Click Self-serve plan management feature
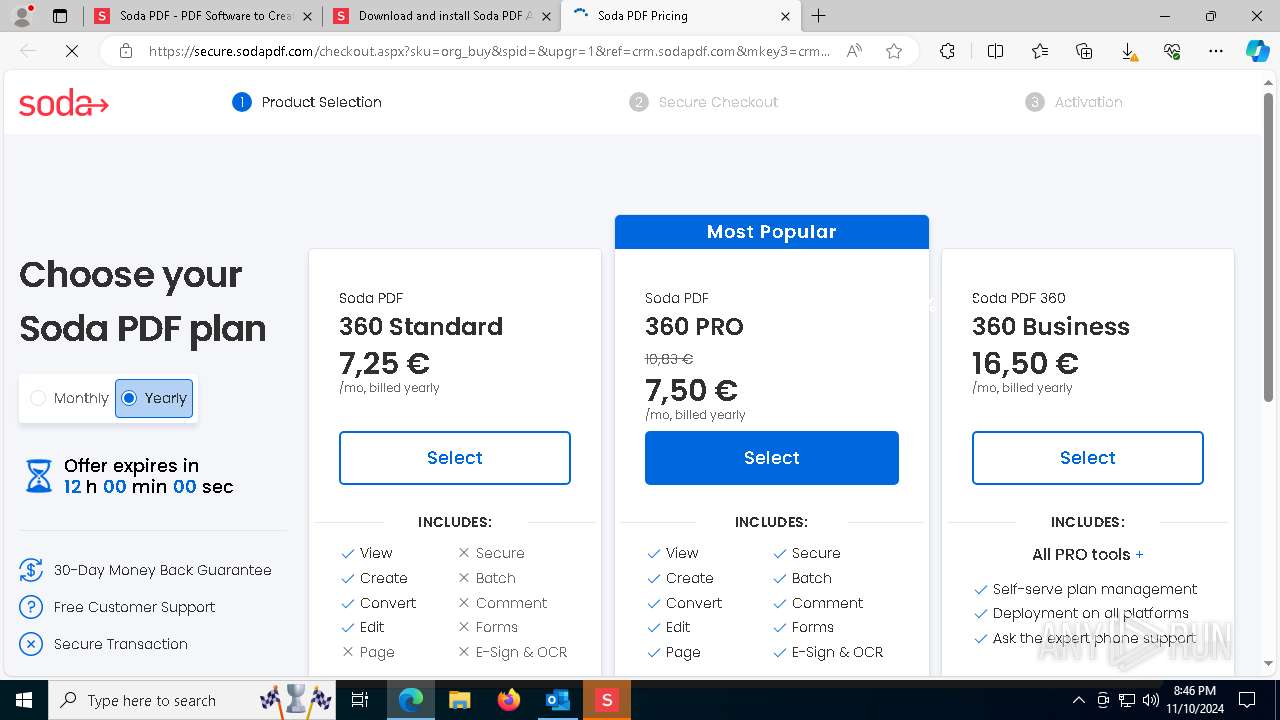This screenshot has width=1280, height=720. click(x=1095, y=589)
